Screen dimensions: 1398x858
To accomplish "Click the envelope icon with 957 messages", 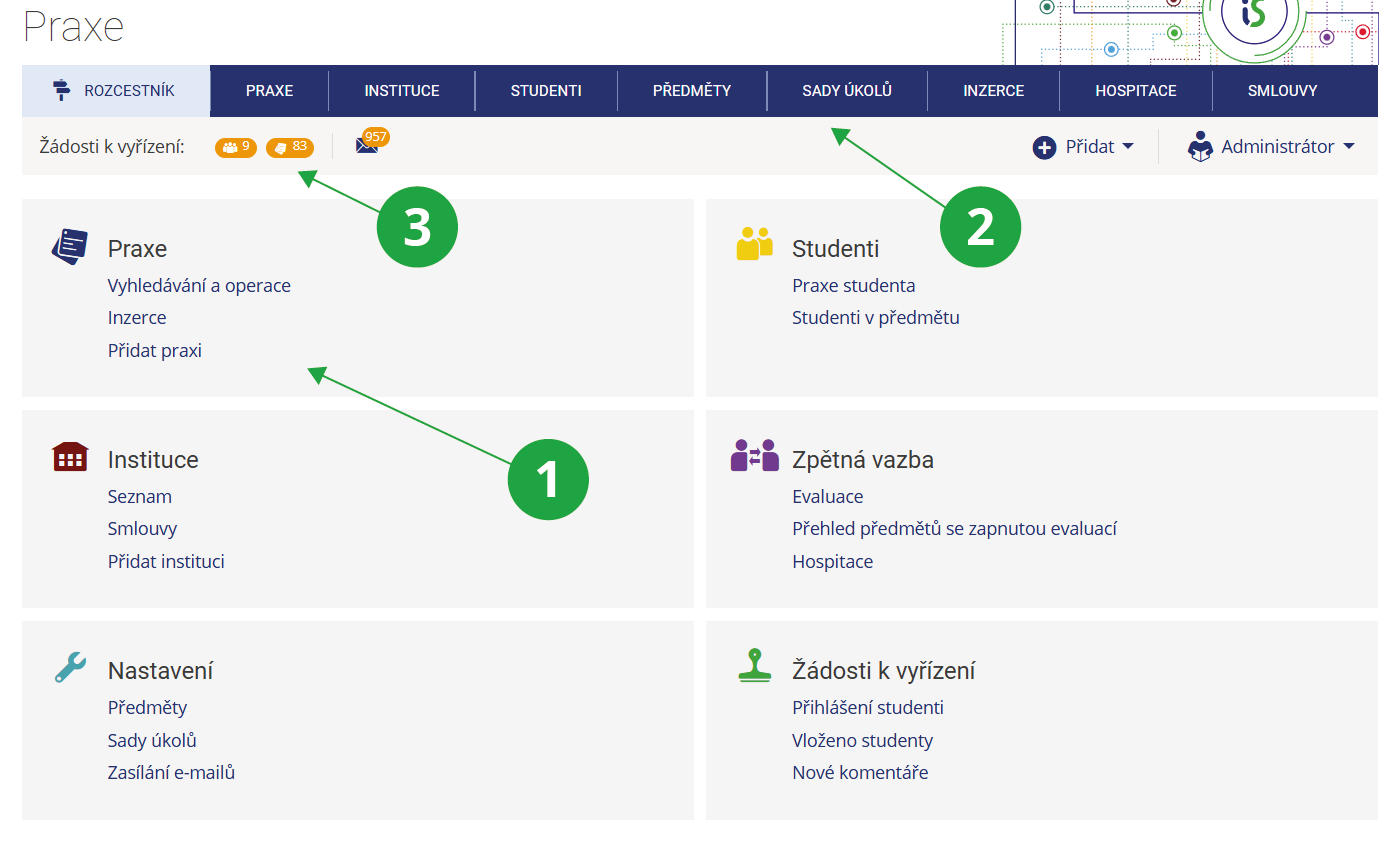I will tap(368, 145).
